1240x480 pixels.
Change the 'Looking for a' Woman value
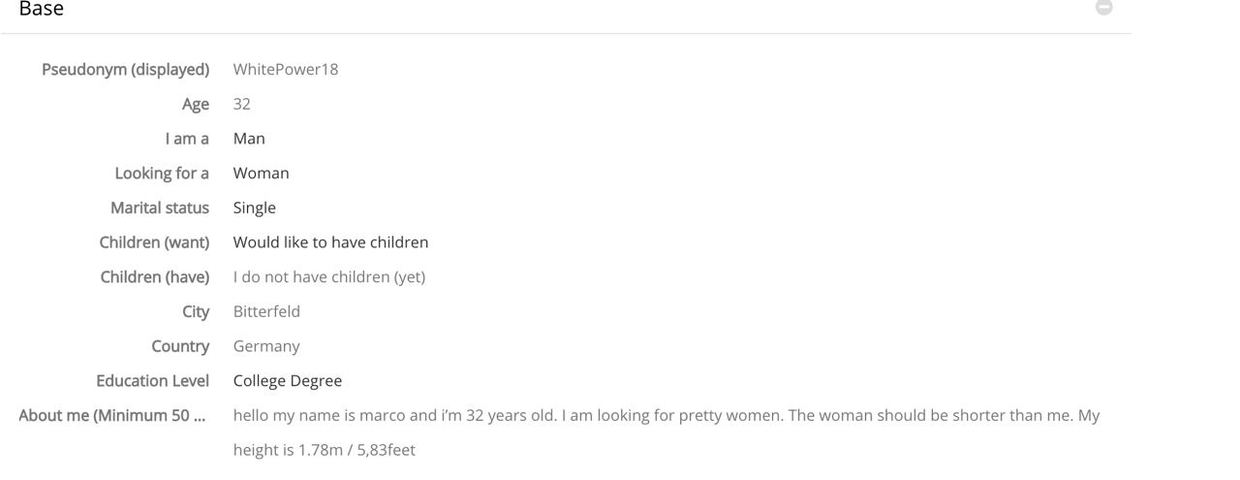coord(261,173)
